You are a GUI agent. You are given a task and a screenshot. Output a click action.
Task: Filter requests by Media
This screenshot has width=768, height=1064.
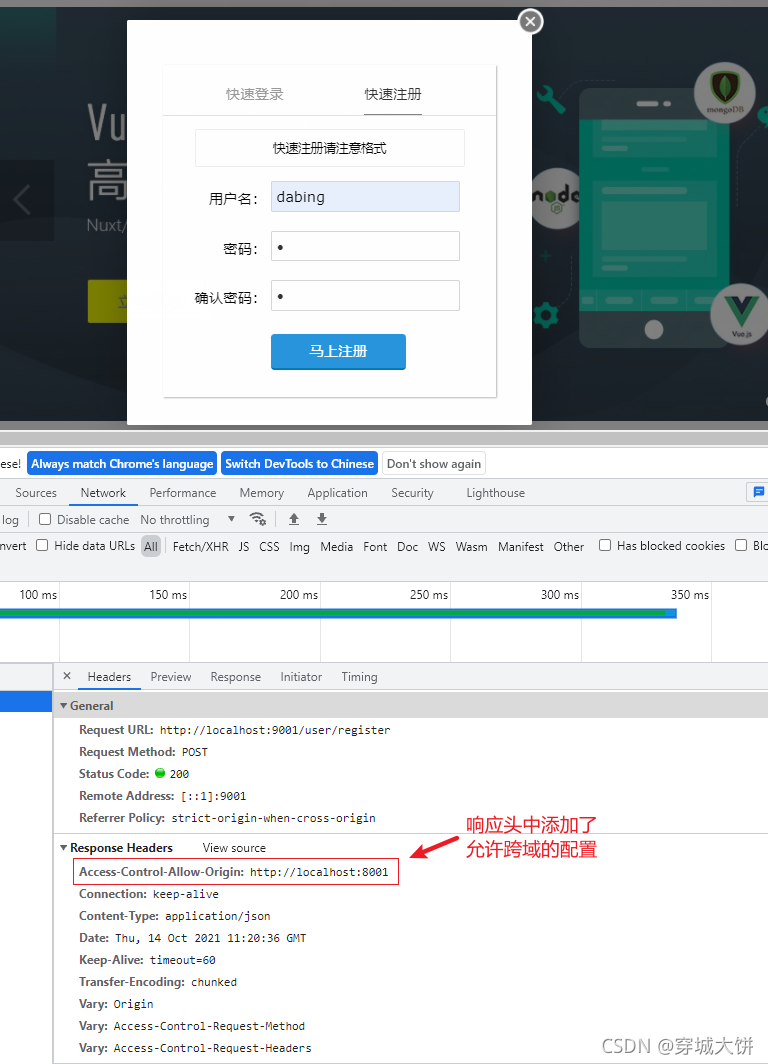337,546
